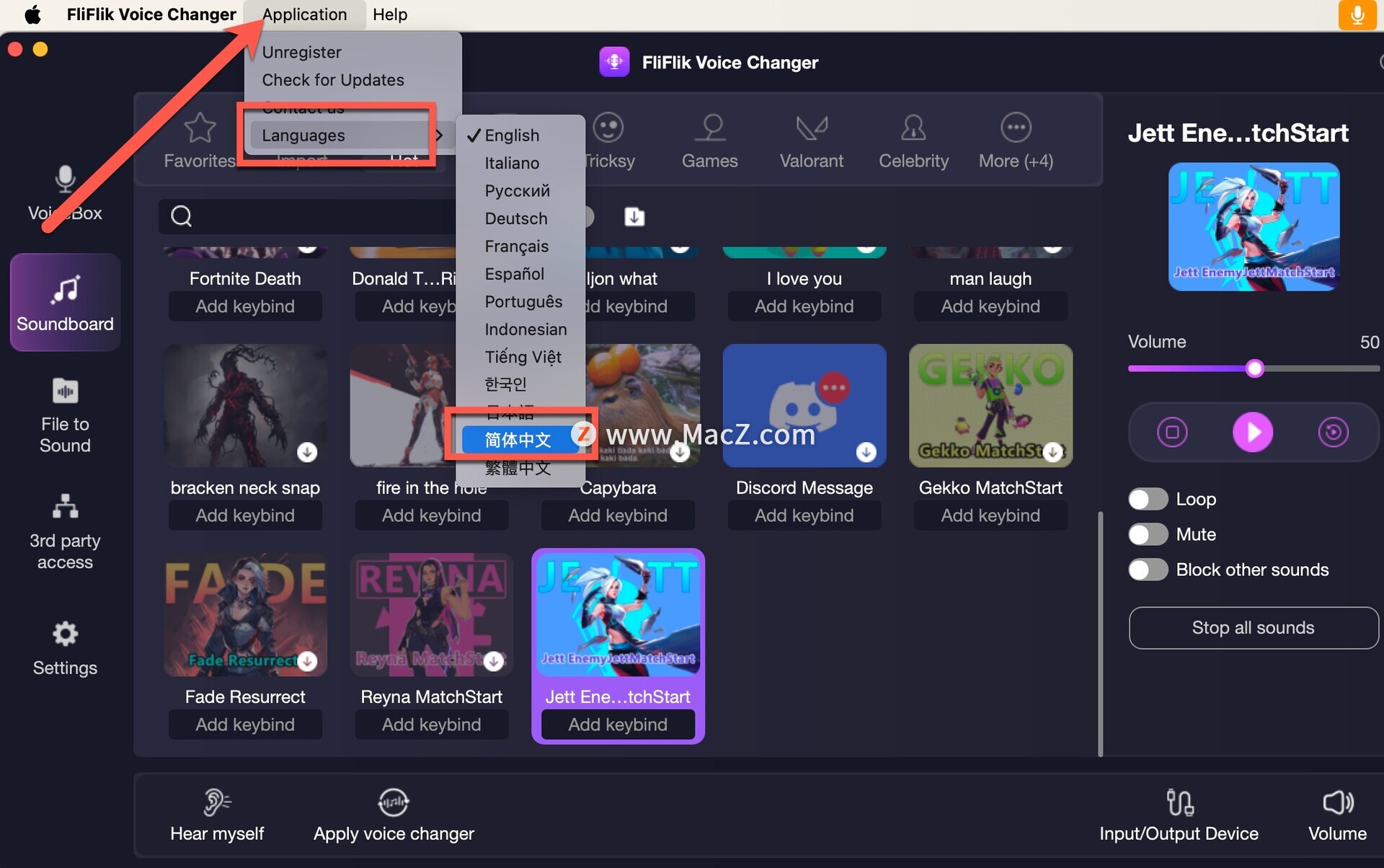This screenshot has height=868, width=1384.
Task: Download the Gekko MatchStart sound
Action: 1052,452
